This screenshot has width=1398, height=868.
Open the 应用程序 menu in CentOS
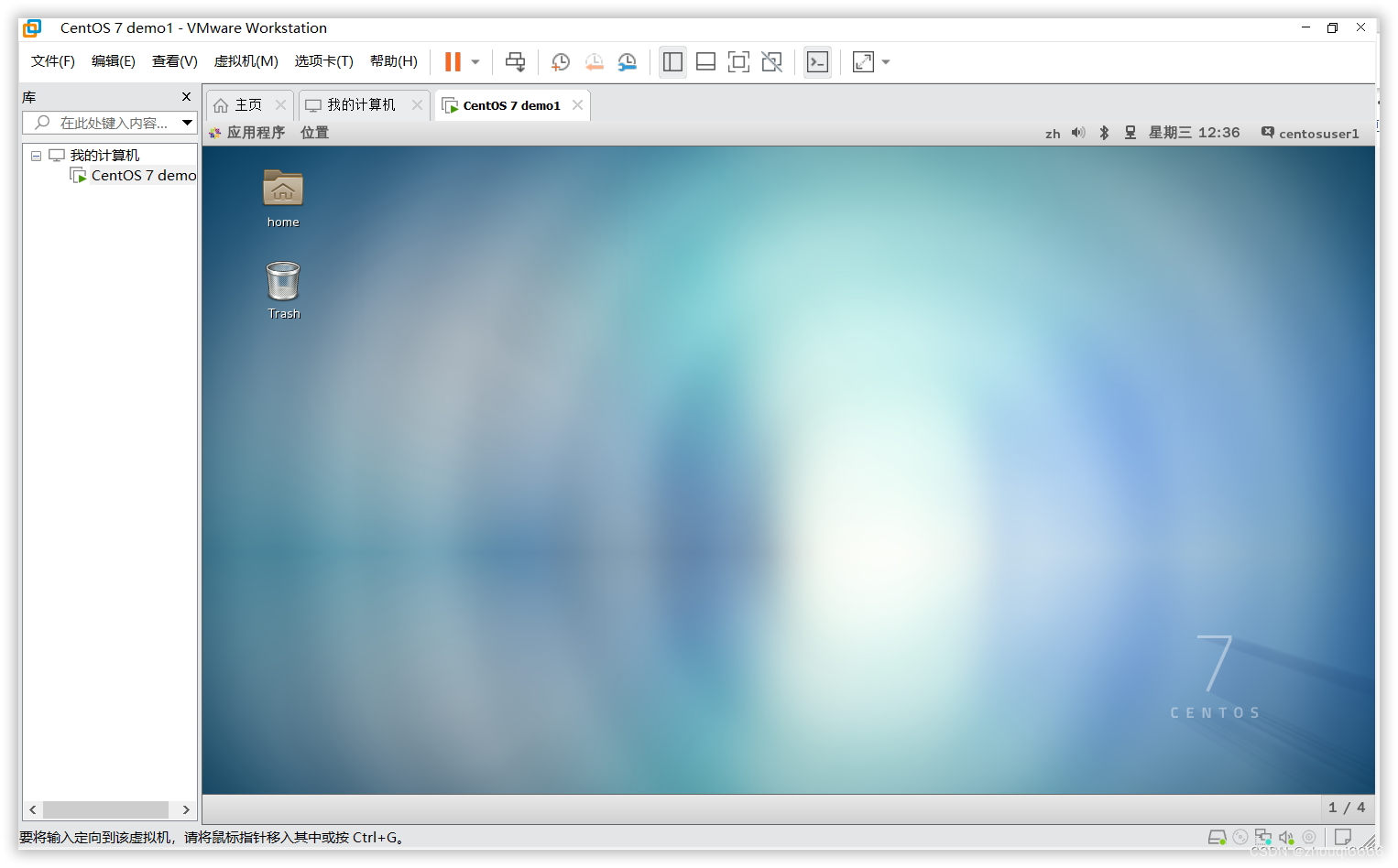(256, 133)
